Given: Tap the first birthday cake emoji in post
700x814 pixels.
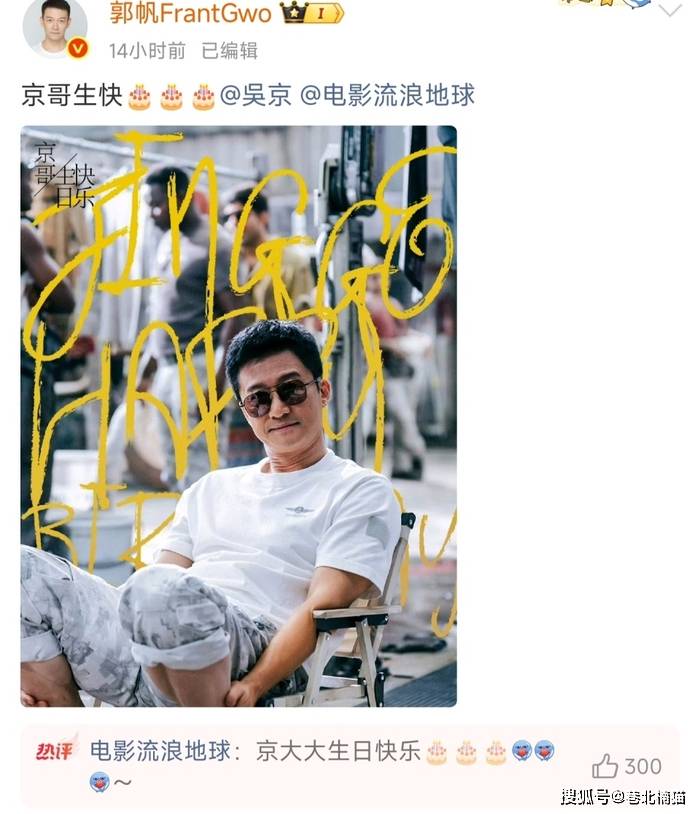Looking at the screenshot, I should point(139,97).
